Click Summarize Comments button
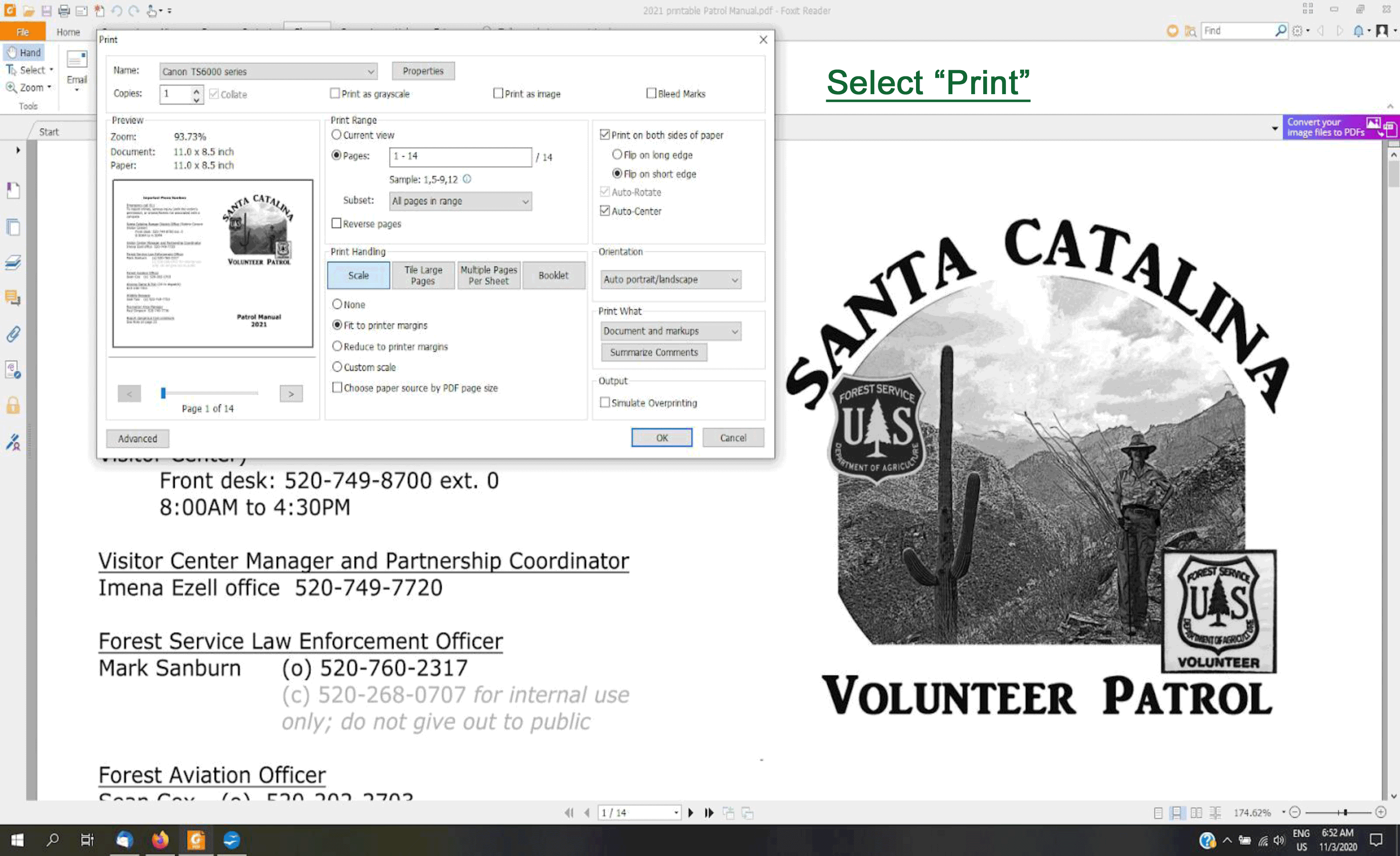This screenshot has width=1400, height=856. click(x=654, y=352)
